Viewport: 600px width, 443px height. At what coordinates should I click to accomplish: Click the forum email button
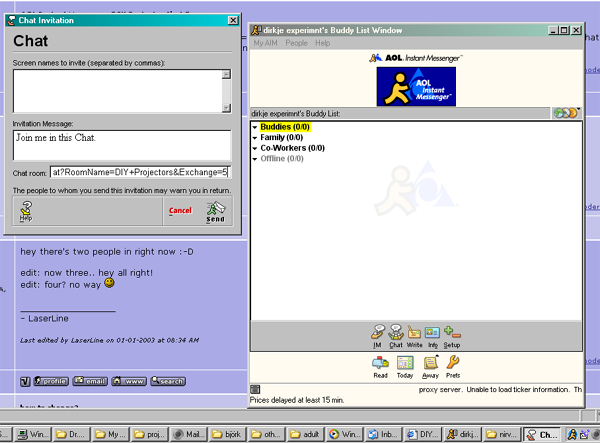(90, 381)
